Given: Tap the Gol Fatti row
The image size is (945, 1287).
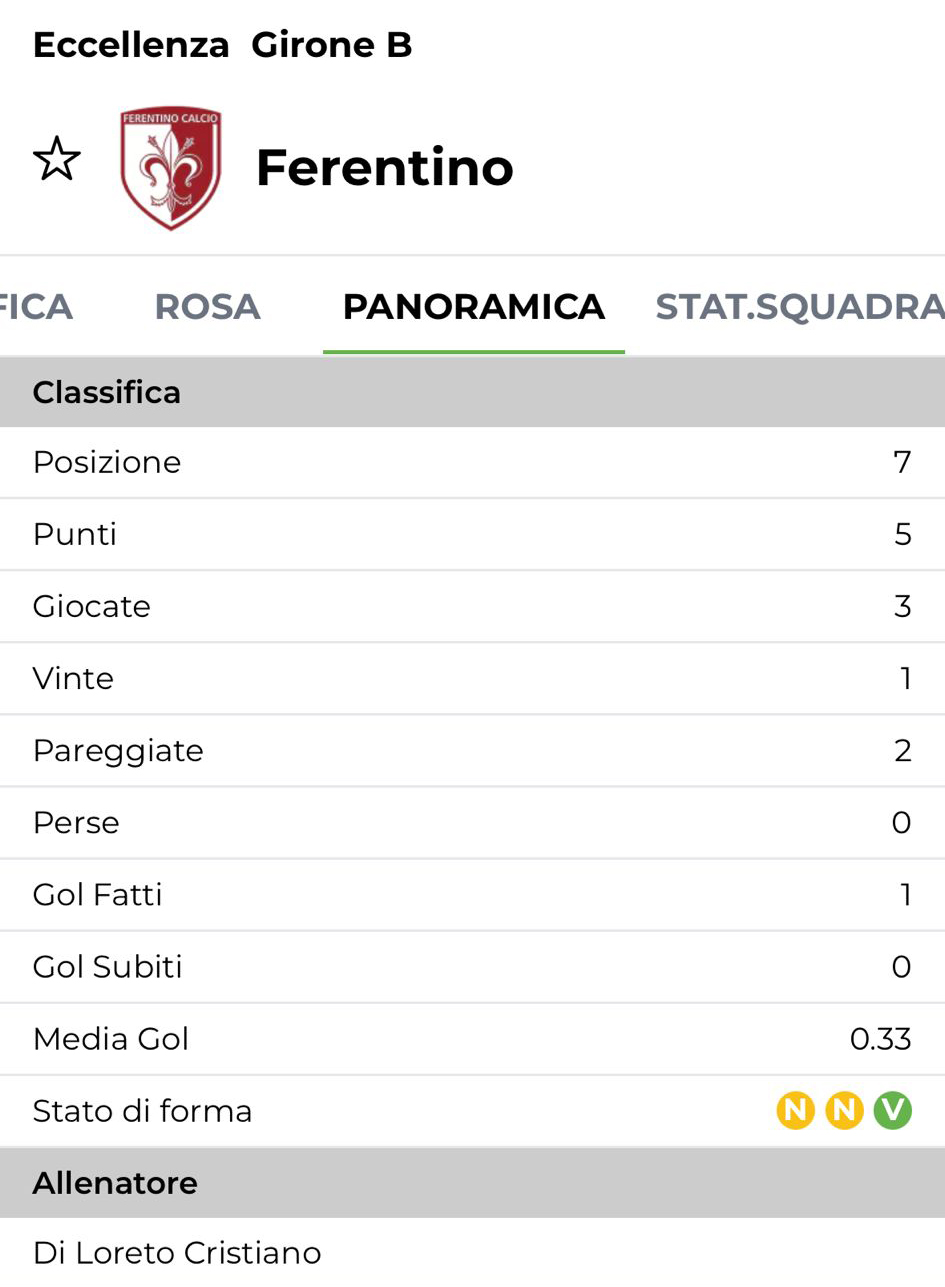Looking at the screenshot, I should [472, 894].
